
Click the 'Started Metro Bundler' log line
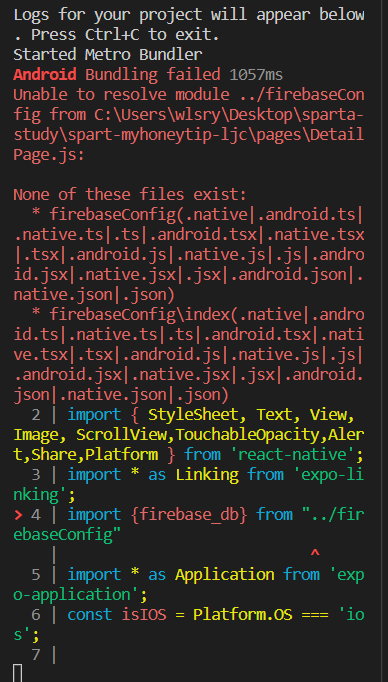[x=108, y=55]
